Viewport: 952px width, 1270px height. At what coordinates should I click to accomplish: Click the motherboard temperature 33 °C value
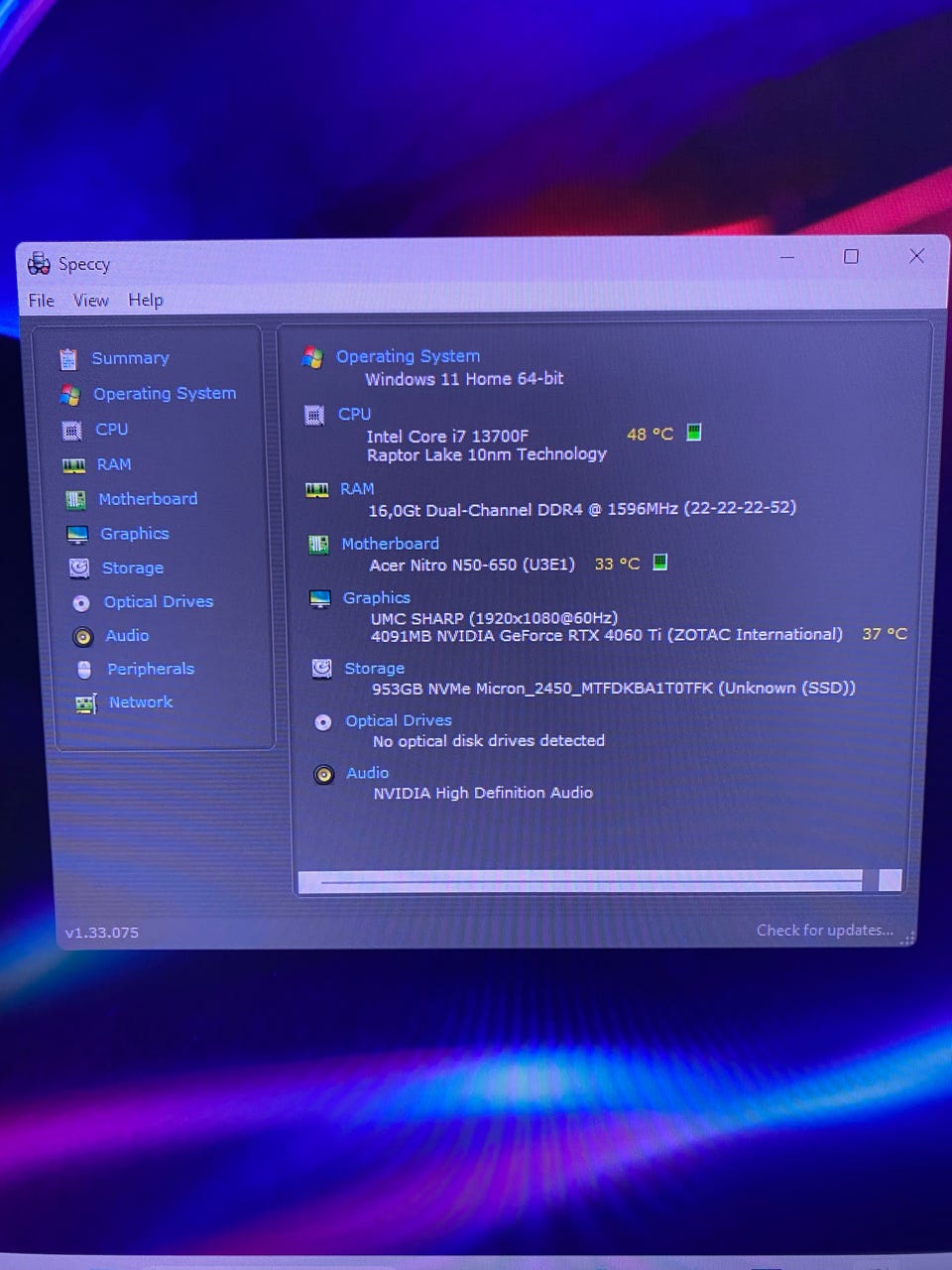[617, 564]
